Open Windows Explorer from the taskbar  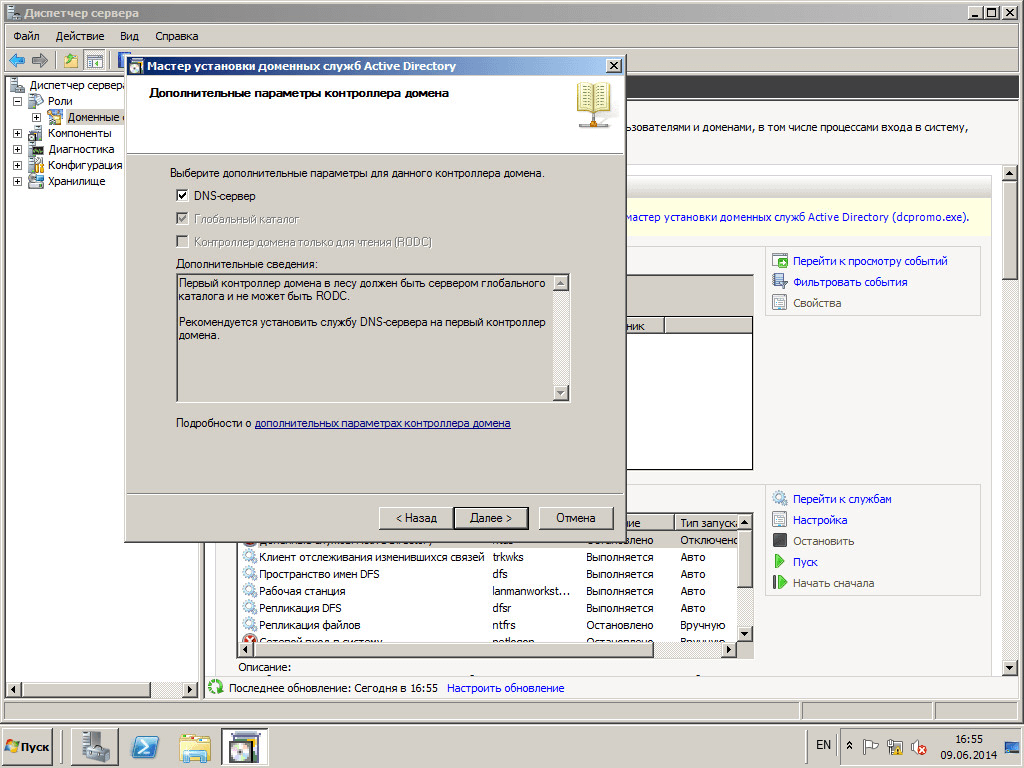point(196,746)
